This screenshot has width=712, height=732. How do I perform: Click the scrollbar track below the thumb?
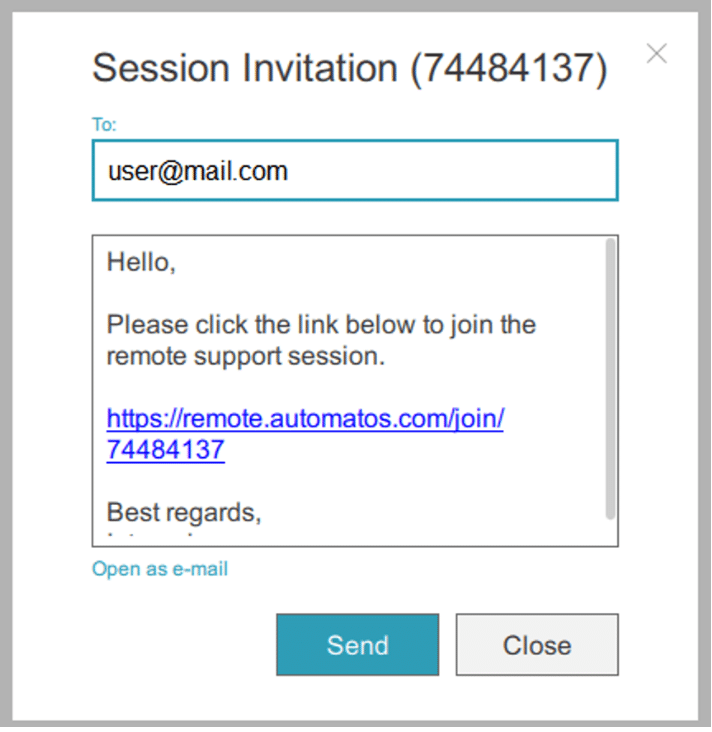click(x=610, y=533)
